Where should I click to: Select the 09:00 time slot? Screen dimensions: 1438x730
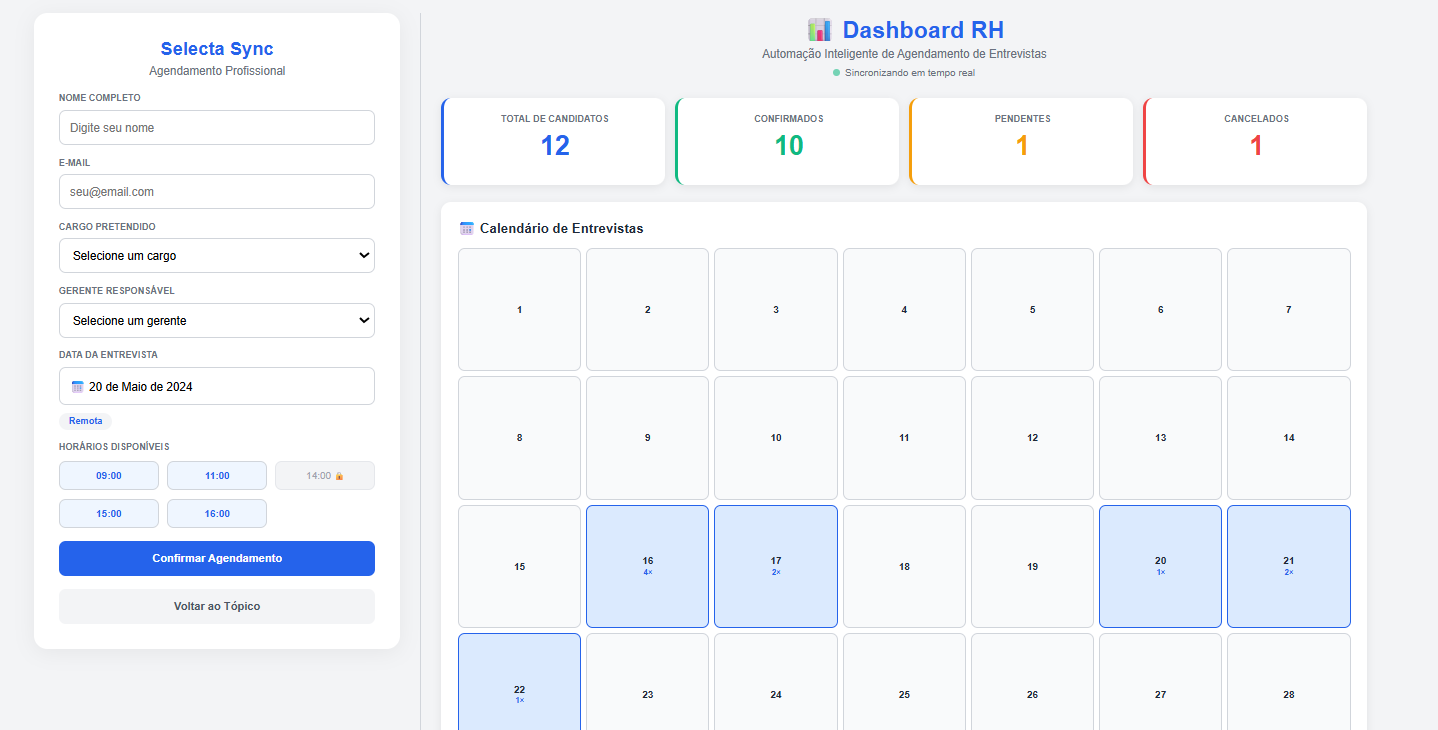[109, 476]
